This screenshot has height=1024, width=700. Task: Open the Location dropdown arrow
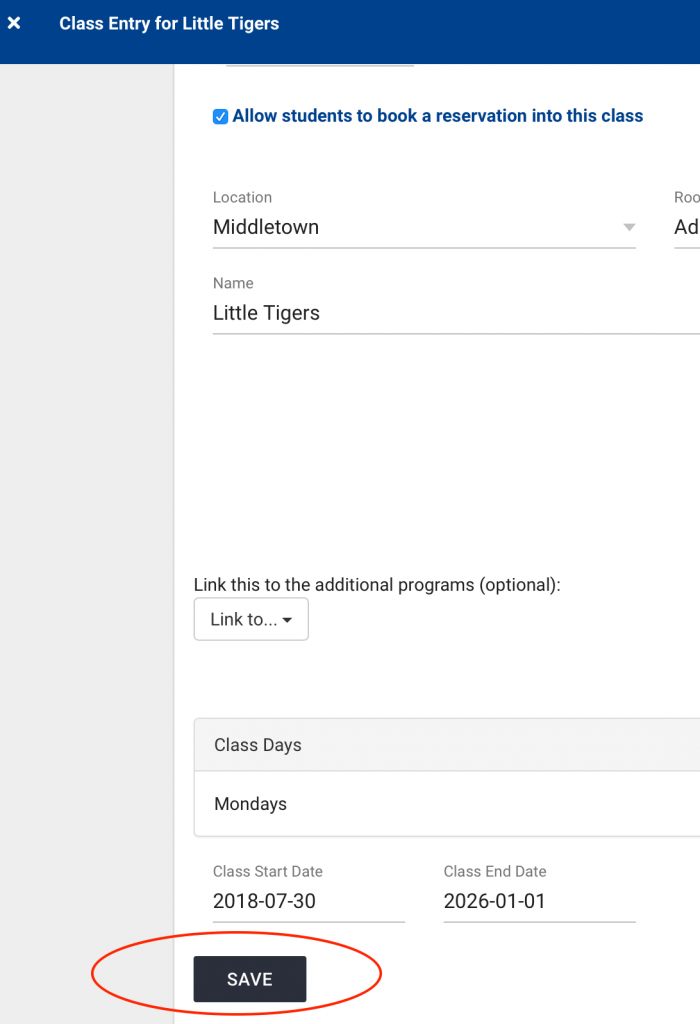[x=630, y=227]
